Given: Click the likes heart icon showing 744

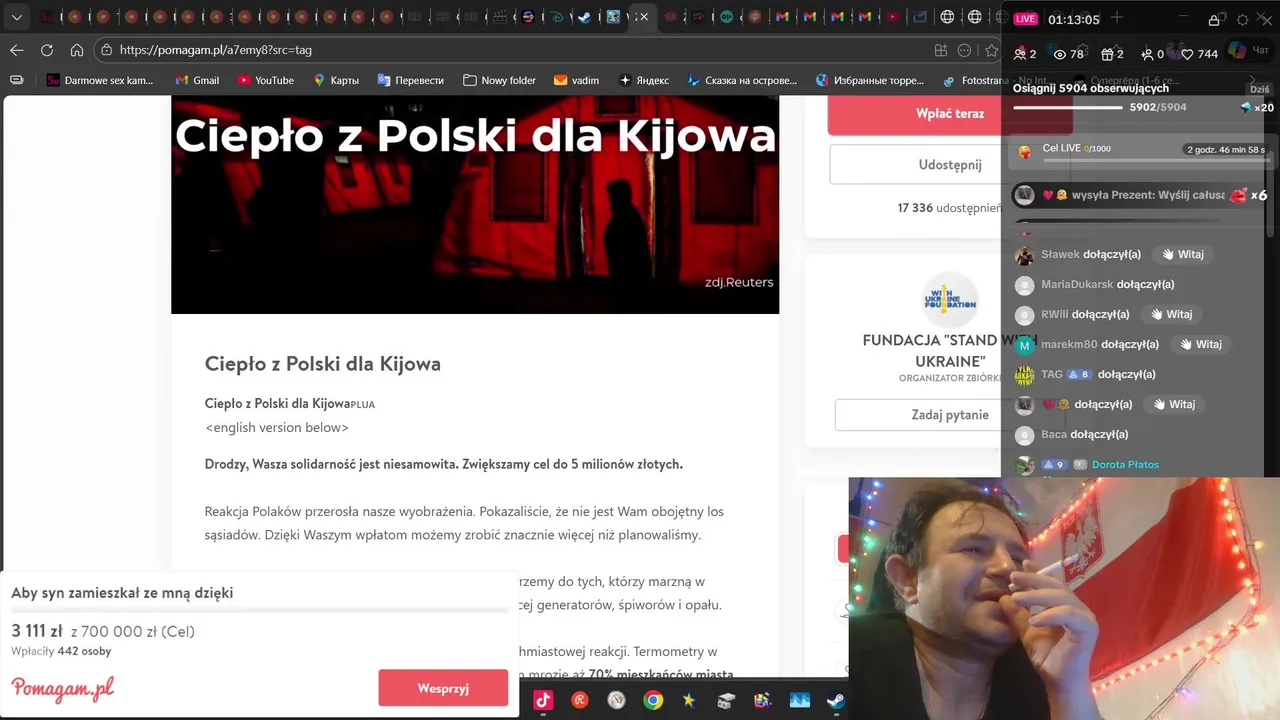Looking at the screenshot, I should pyautogui.click(x=1187, y=54).
